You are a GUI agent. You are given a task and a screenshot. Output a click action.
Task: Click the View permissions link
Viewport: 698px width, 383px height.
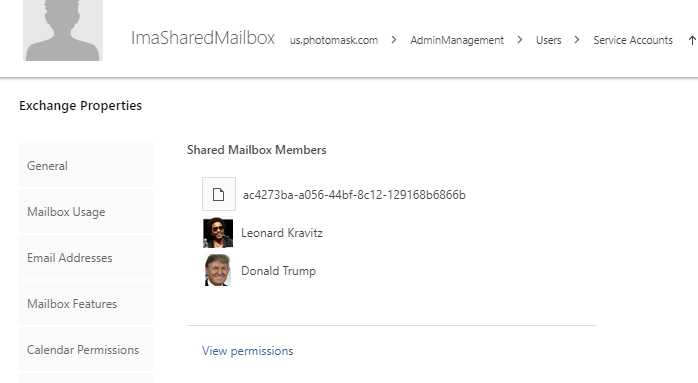point(248,351)
